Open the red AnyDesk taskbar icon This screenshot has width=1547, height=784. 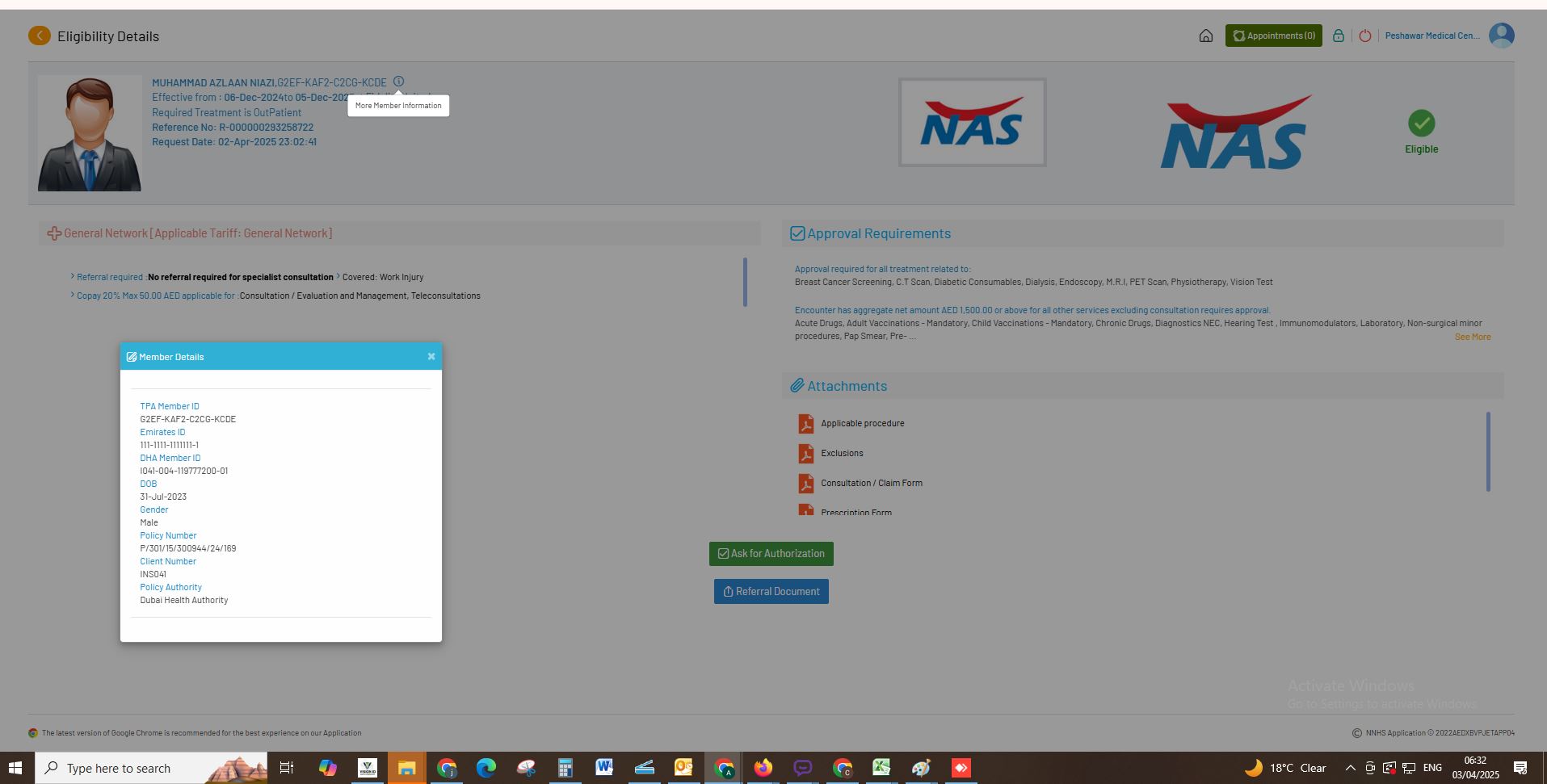tap(961, 768)
